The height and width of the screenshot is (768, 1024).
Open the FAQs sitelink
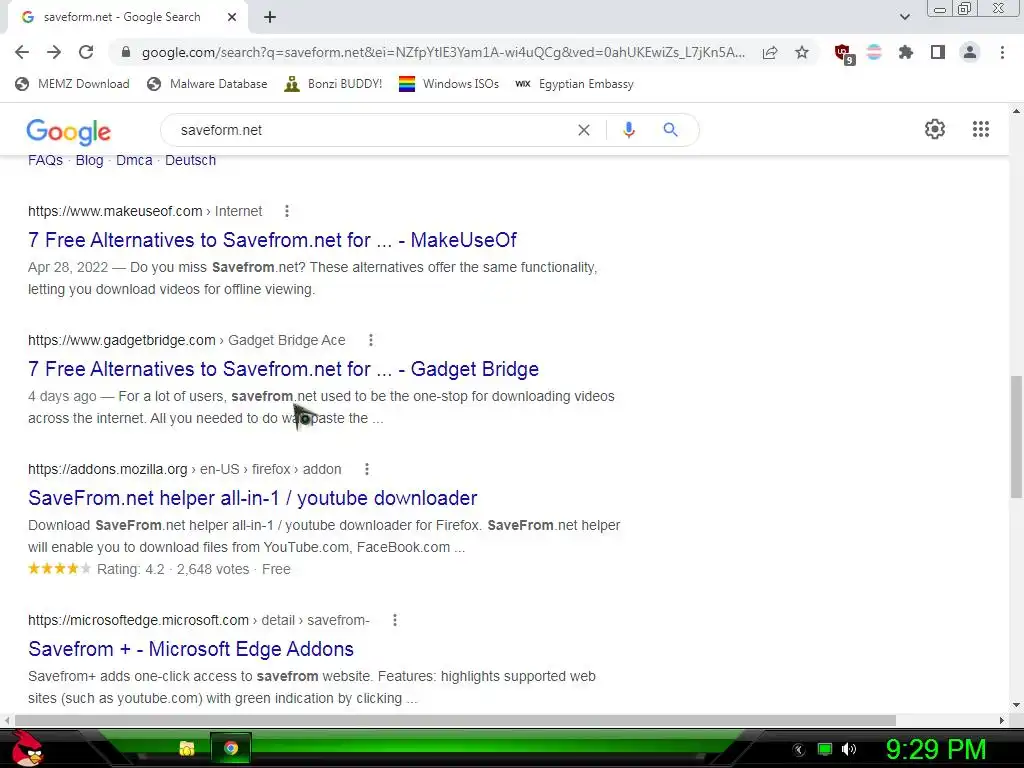tap(45, 160)
